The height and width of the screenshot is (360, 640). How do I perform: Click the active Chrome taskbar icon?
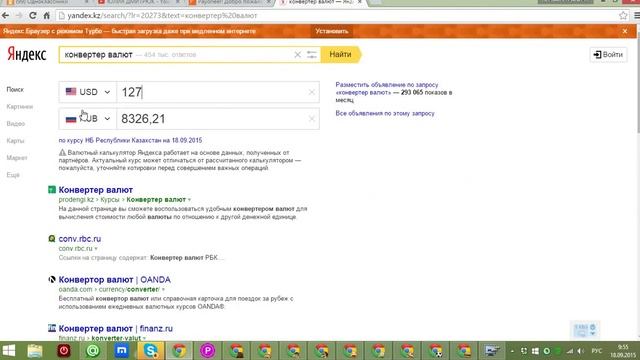[179, 351]
